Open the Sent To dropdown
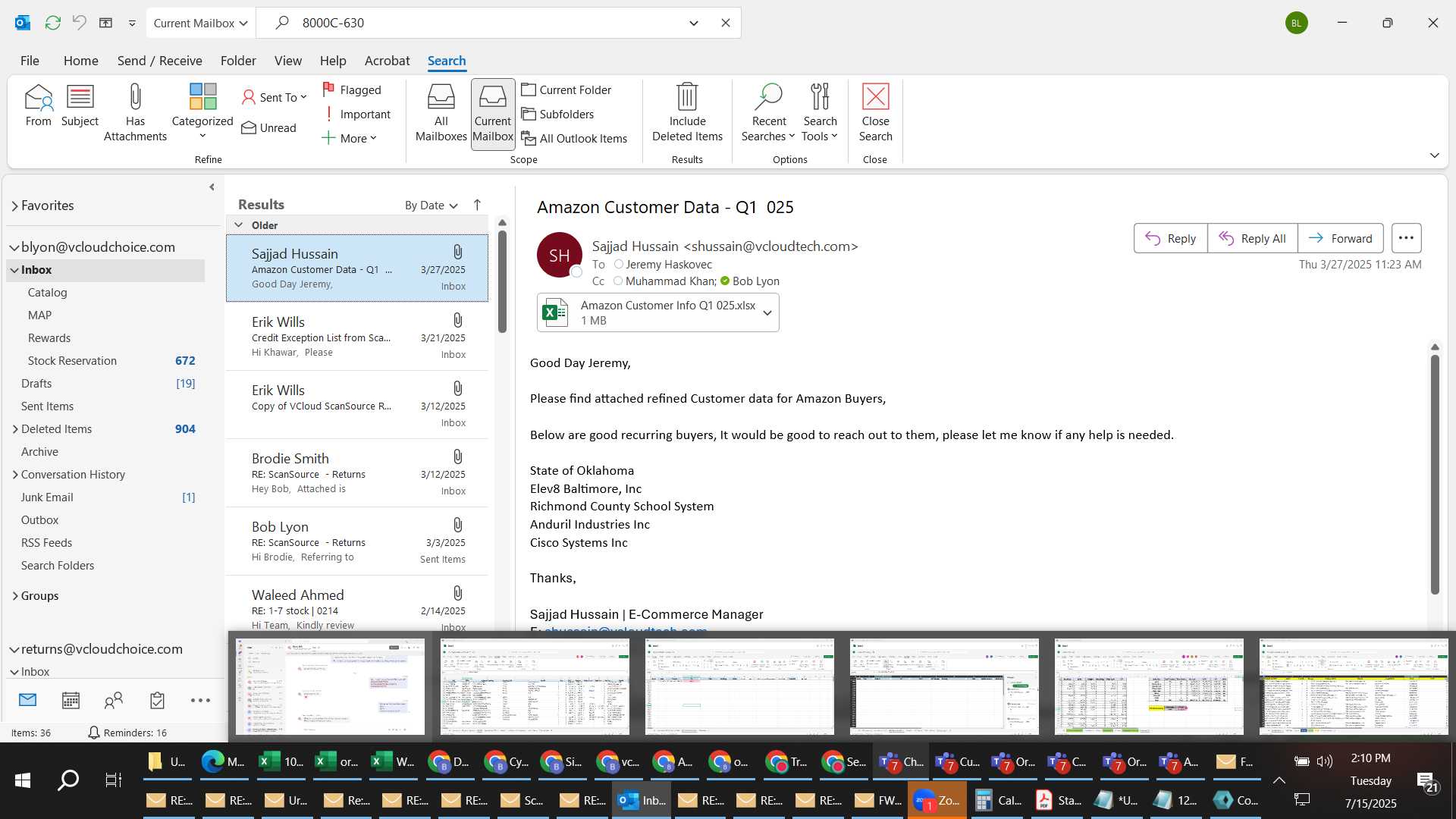The width and height of the screenshot is (1456, 819). point(274,97)
